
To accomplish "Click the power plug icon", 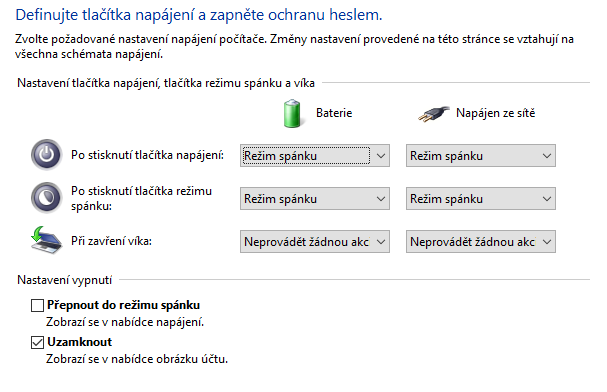I will tap(434, 114).
